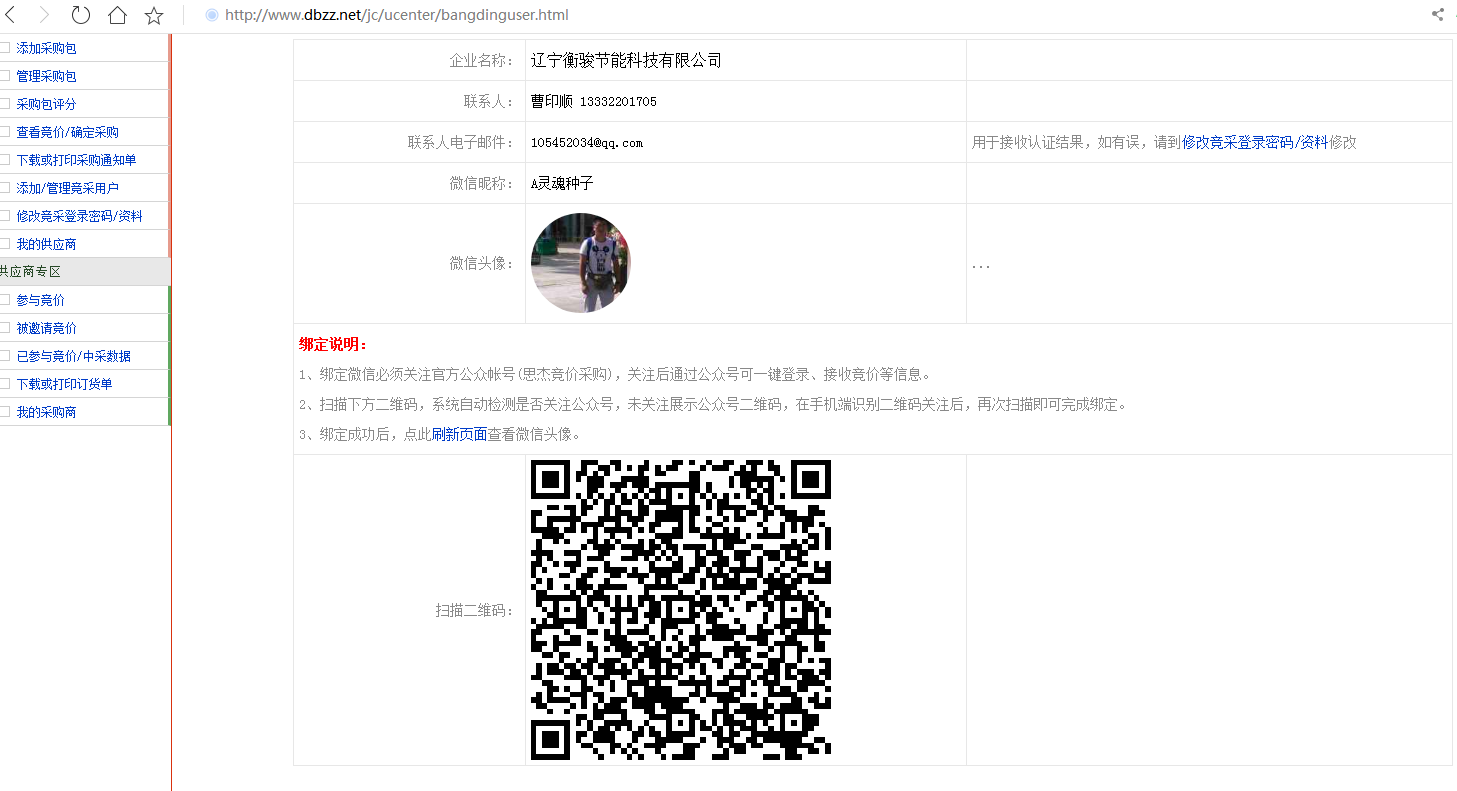Click the 微信昵称 field label
The image size is (1457, 791).
[482, 183]
